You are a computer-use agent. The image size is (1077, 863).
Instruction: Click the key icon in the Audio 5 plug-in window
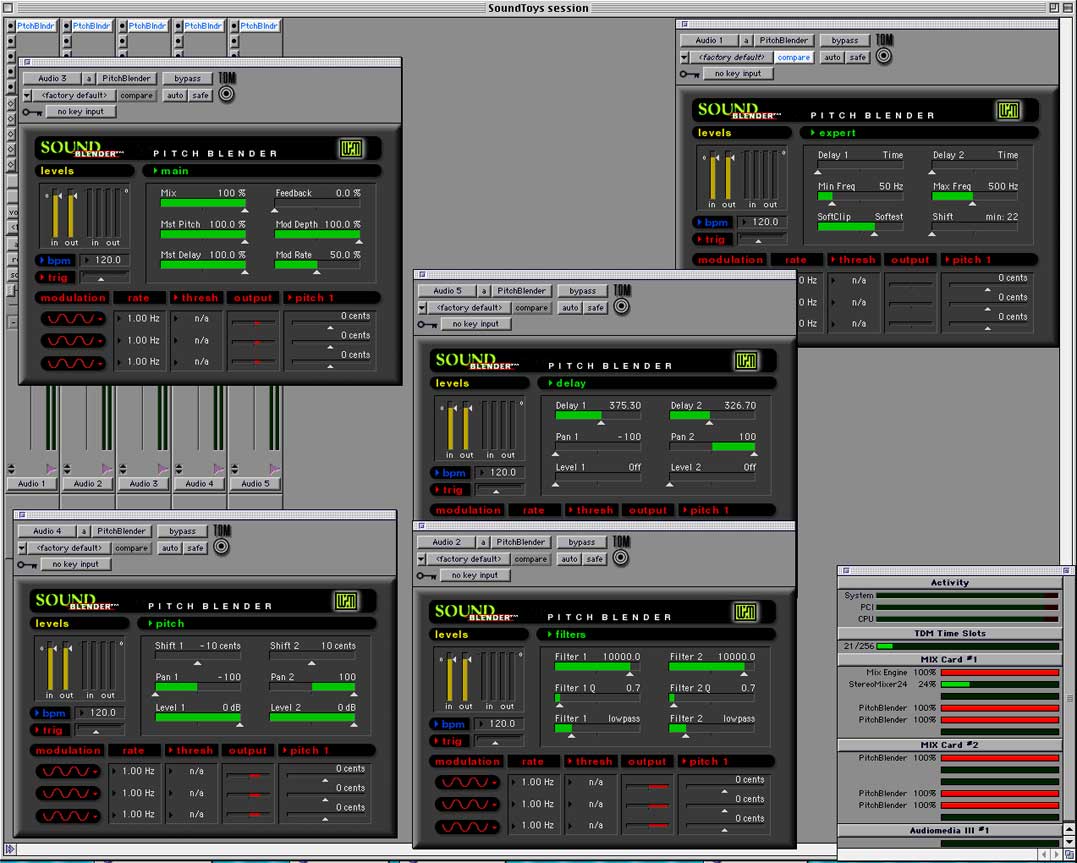click(x=427, y=324)
